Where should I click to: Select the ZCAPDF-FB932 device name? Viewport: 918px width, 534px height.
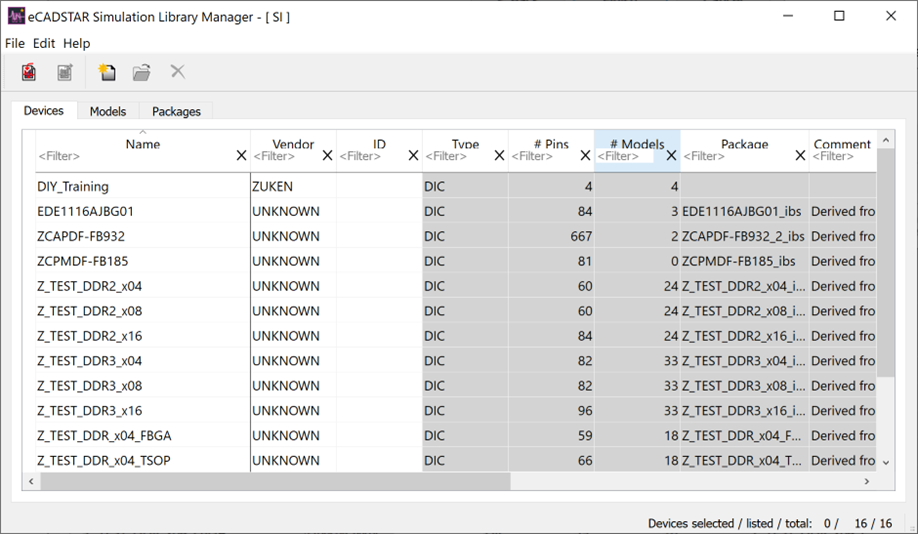81,237
